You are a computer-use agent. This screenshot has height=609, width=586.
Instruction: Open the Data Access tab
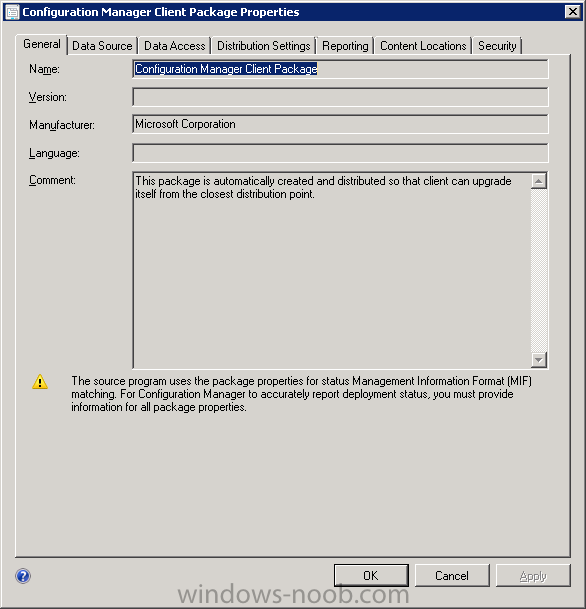click(x=174, y=46)
